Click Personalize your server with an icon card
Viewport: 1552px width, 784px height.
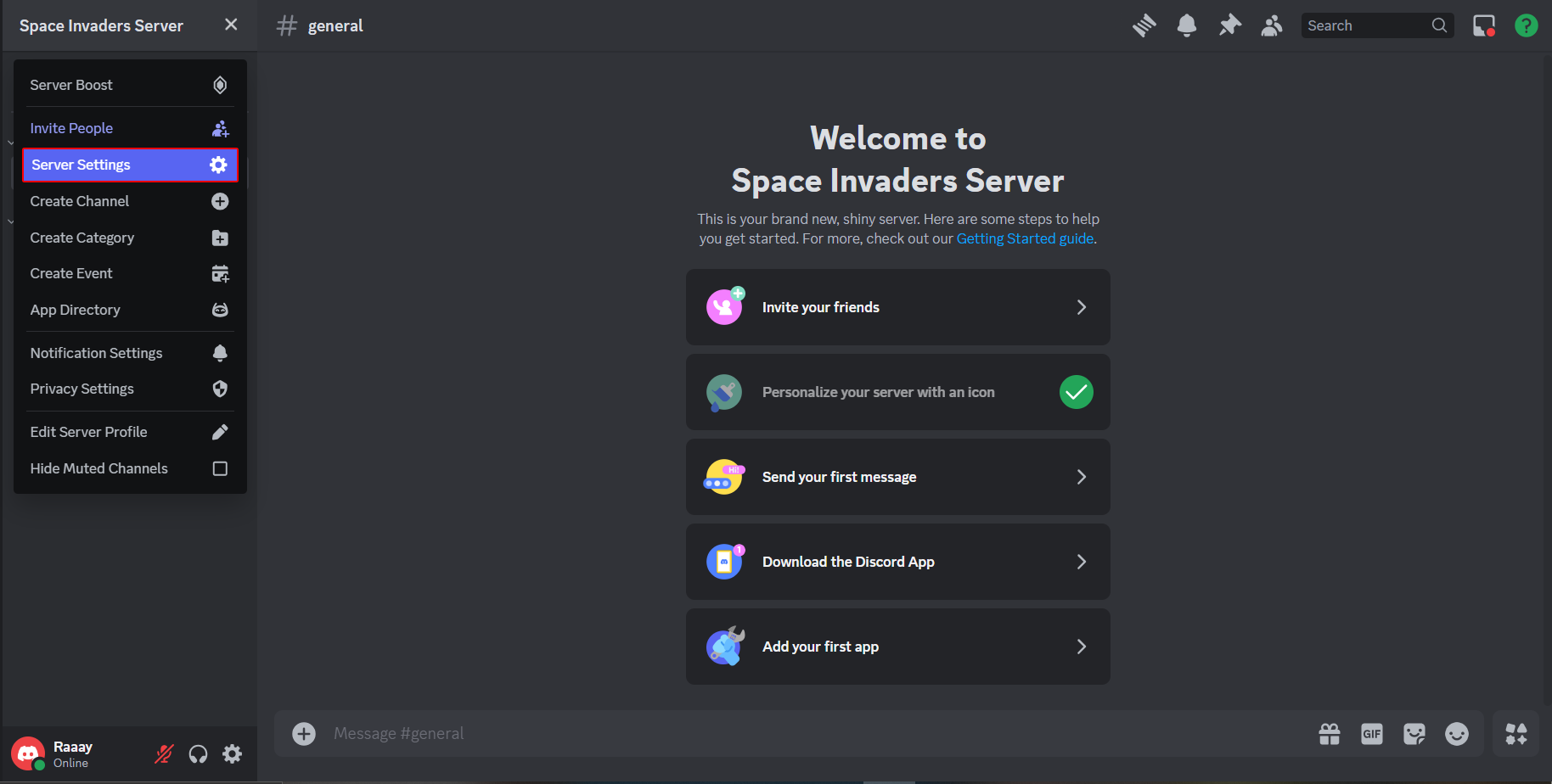(x=898, y=392)
